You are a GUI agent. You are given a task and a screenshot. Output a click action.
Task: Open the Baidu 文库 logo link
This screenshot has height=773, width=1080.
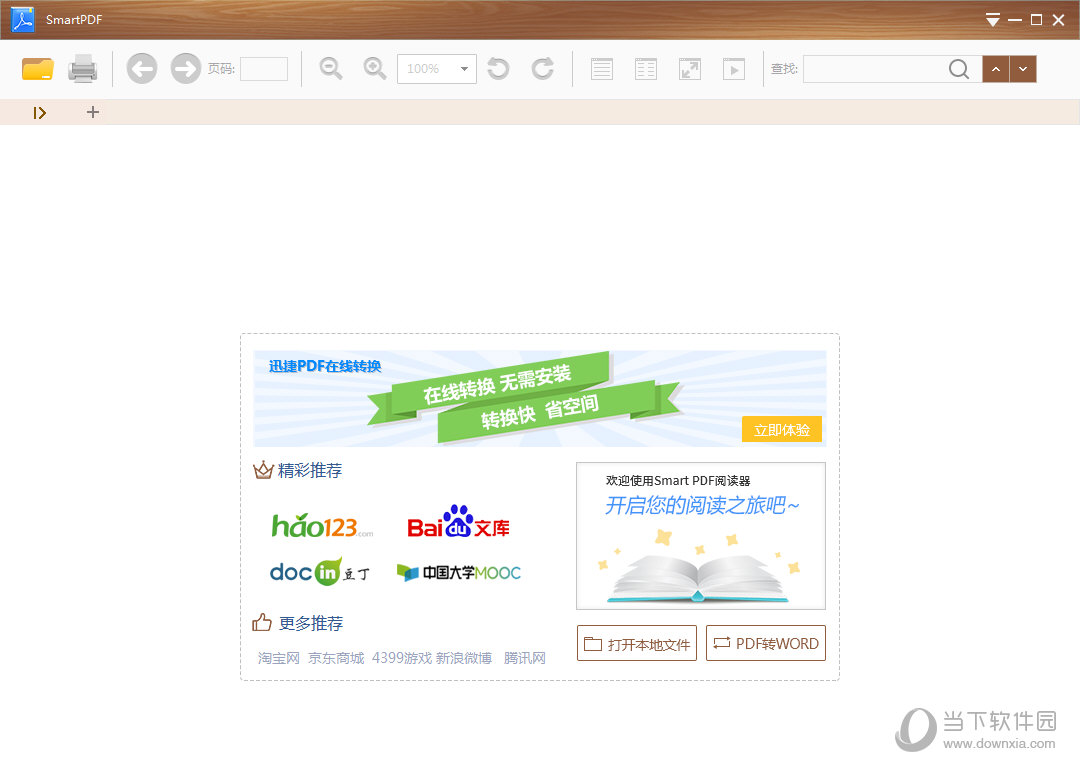tap(458, 523)
